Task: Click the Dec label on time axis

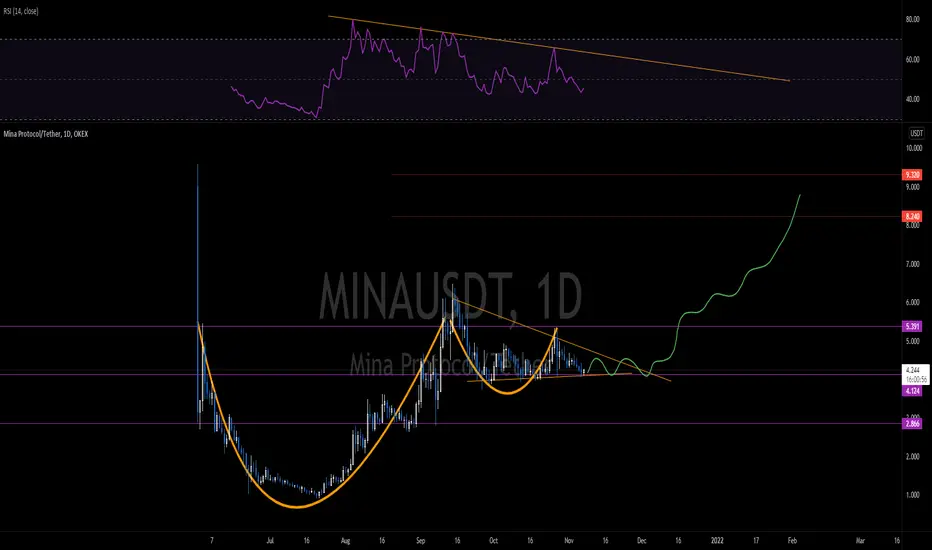Action: tap(641, 540)
